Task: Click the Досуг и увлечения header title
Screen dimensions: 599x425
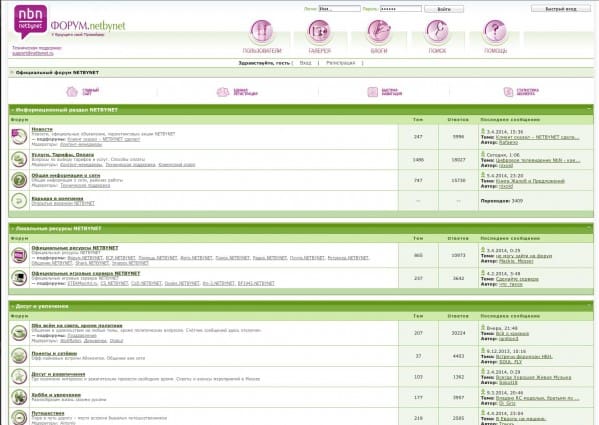Action: (42, 306)
